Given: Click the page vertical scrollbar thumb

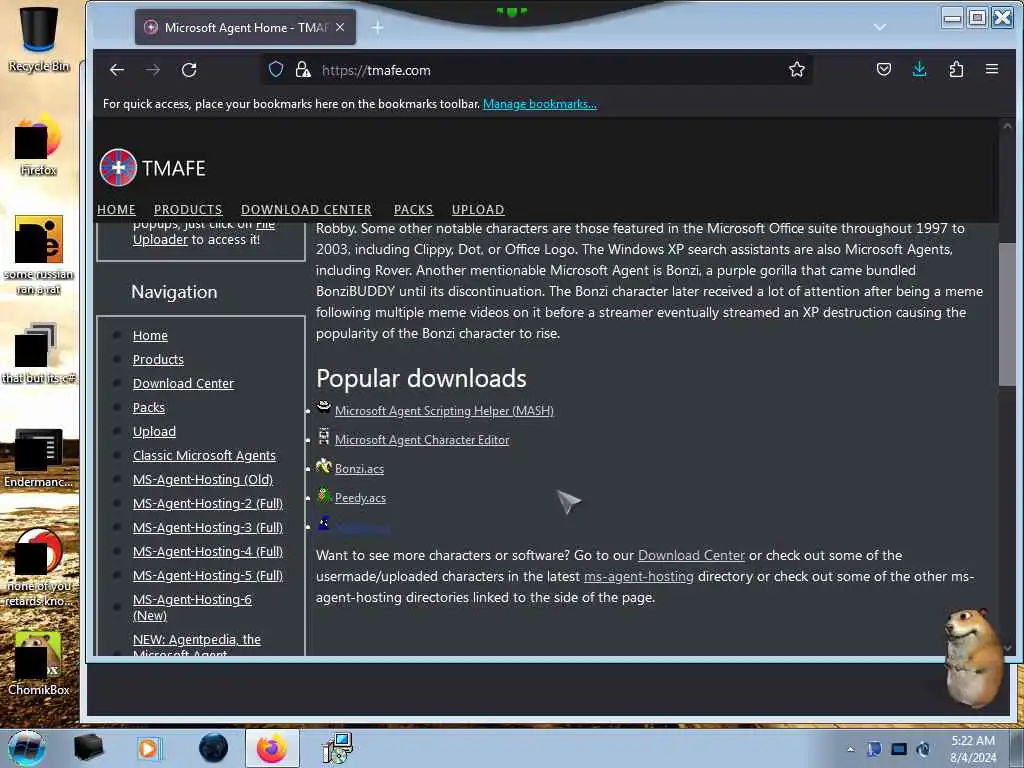Looking at the screenshot, I should 1006,313.
